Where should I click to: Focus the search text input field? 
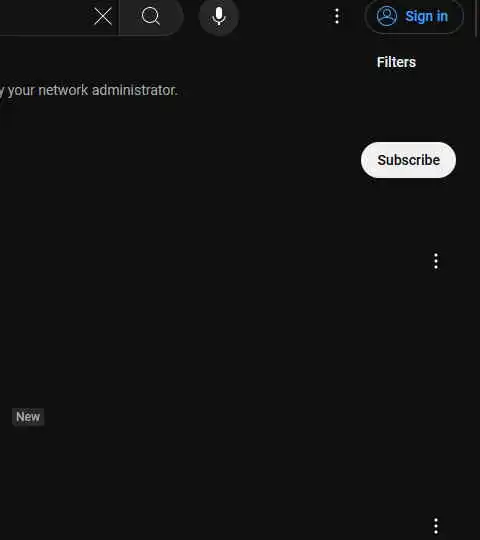[x=45, y=17]
